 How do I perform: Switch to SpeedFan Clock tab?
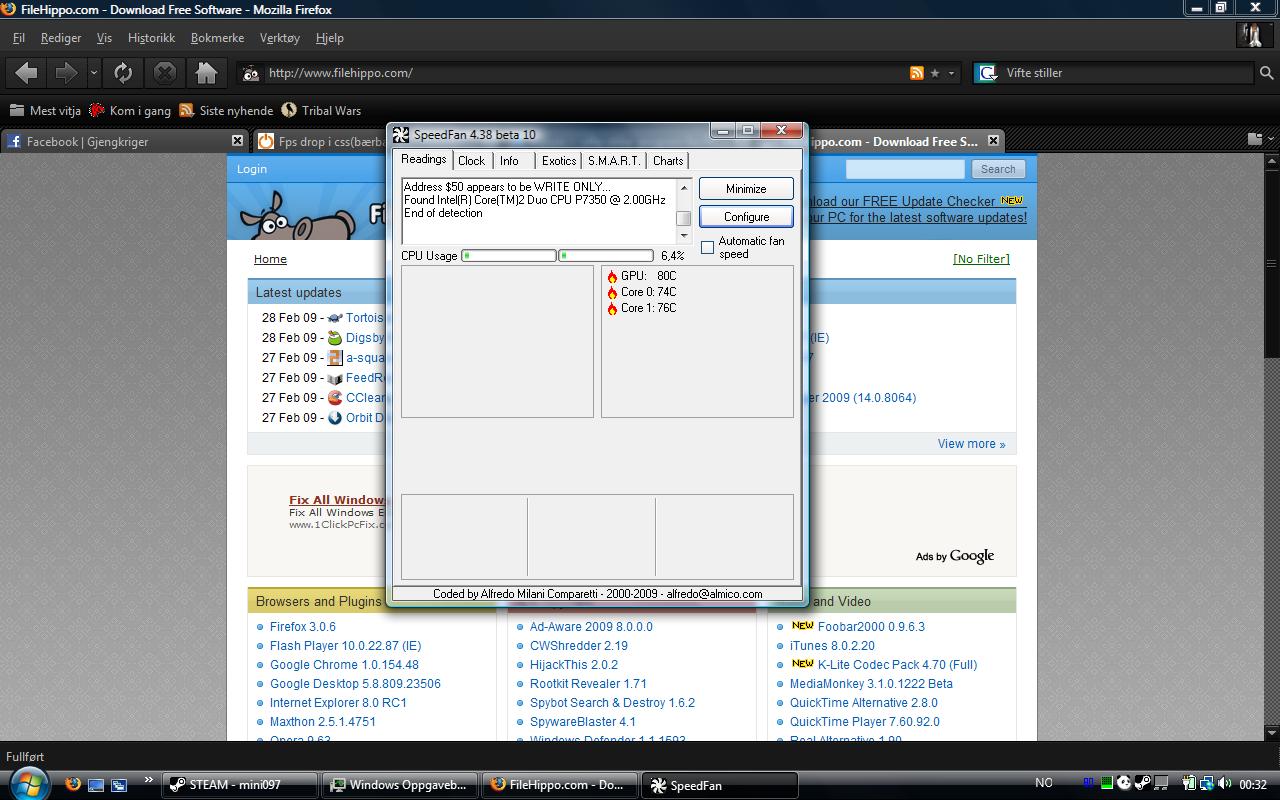471,161
